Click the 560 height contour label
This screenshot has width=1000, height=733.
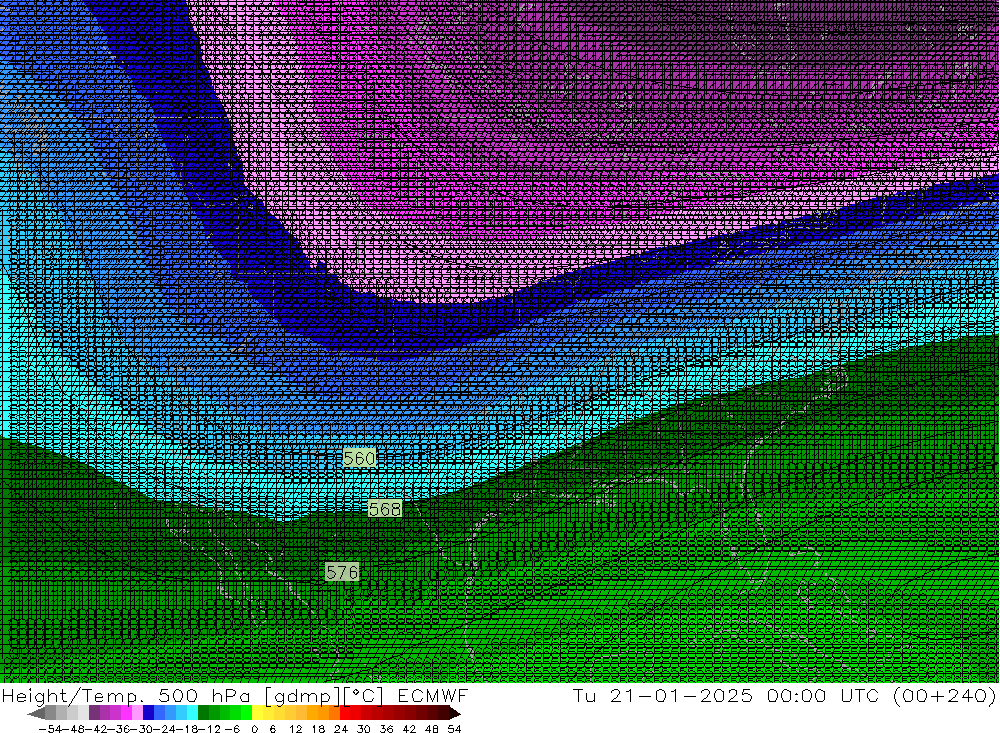(x=359, y=458)
